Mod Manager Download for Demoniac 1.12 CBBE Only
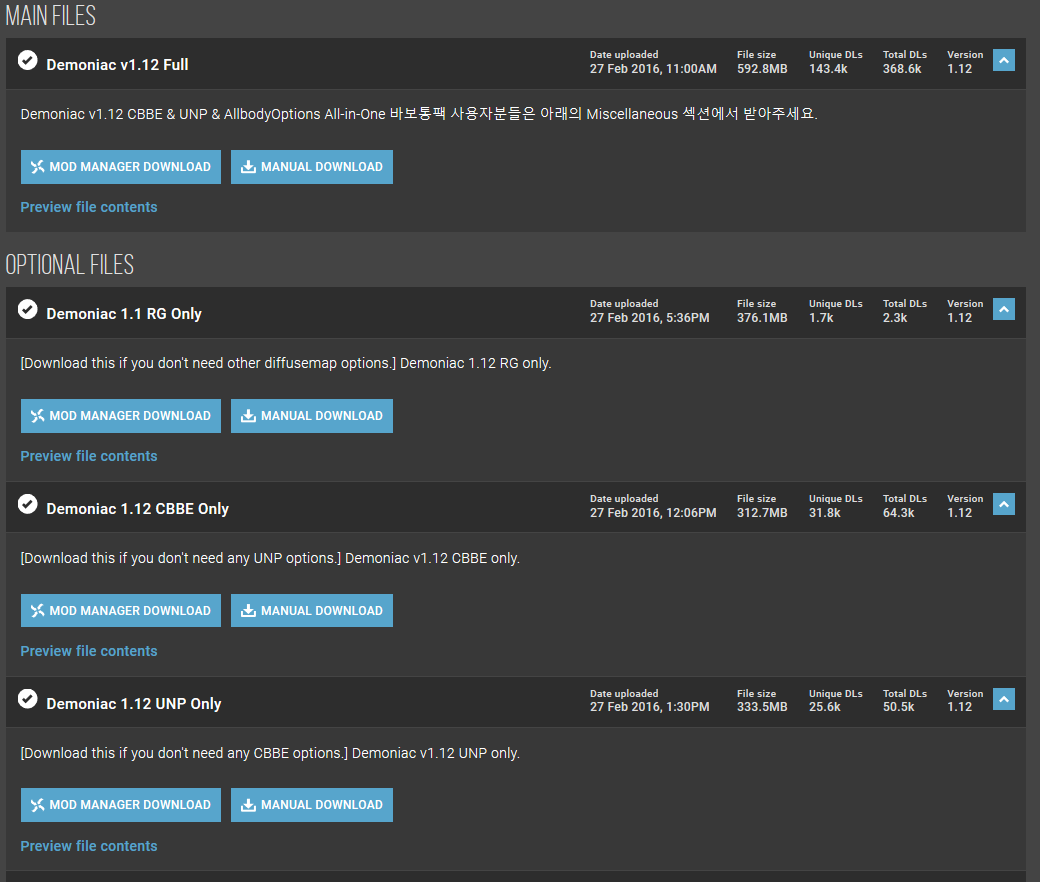The image size is (1040, 882). (x=121, y=611)
